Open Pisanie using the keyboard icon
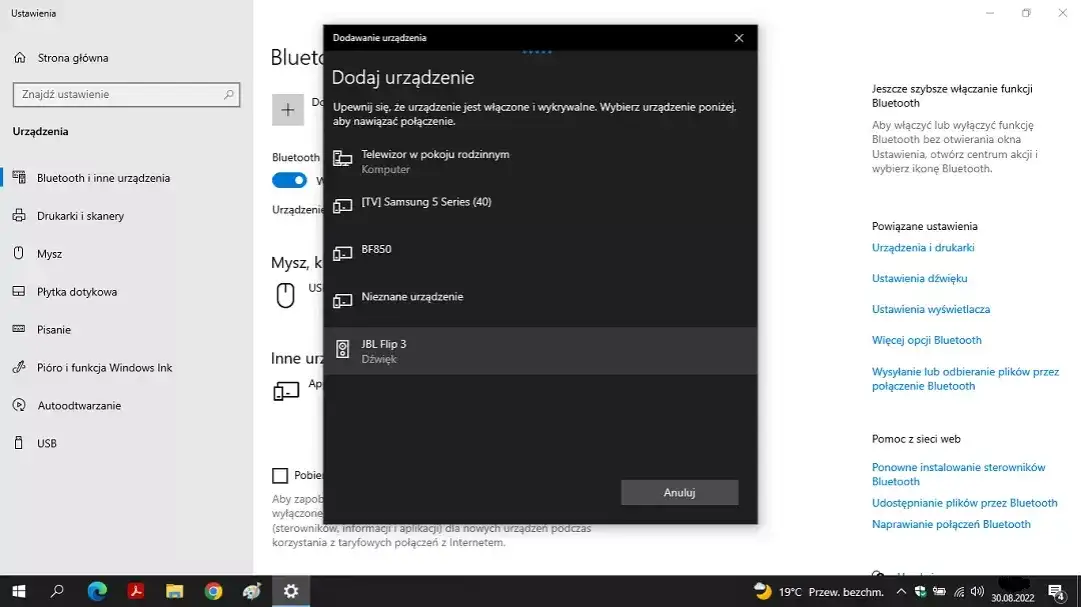This screenshot has width=1081, height=607. (21, 329)
